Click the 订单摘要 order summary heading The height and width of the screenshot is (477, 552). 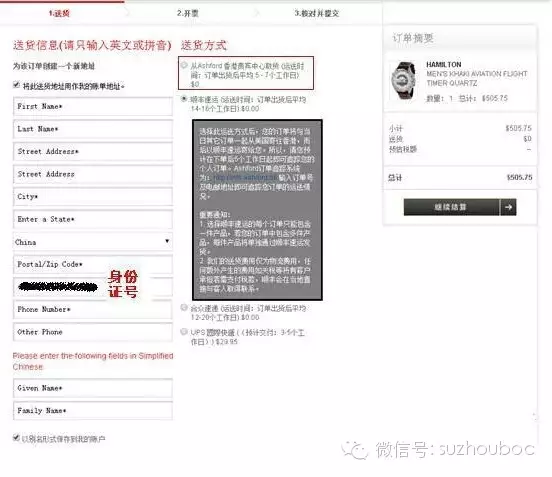pyautogui.click(x=413, y=38)
